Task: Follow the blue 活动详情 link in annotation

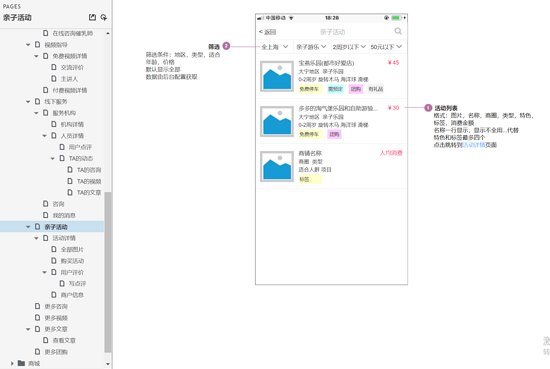Action: click(474, 145)
